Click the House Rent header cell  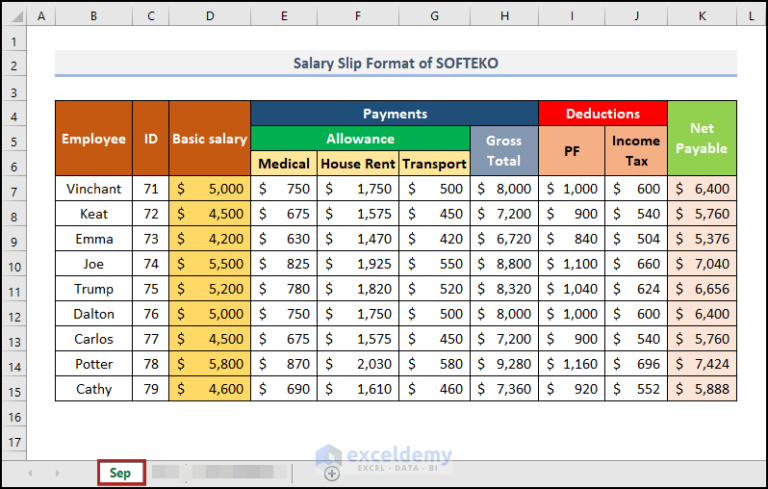[x=358, y=164]
